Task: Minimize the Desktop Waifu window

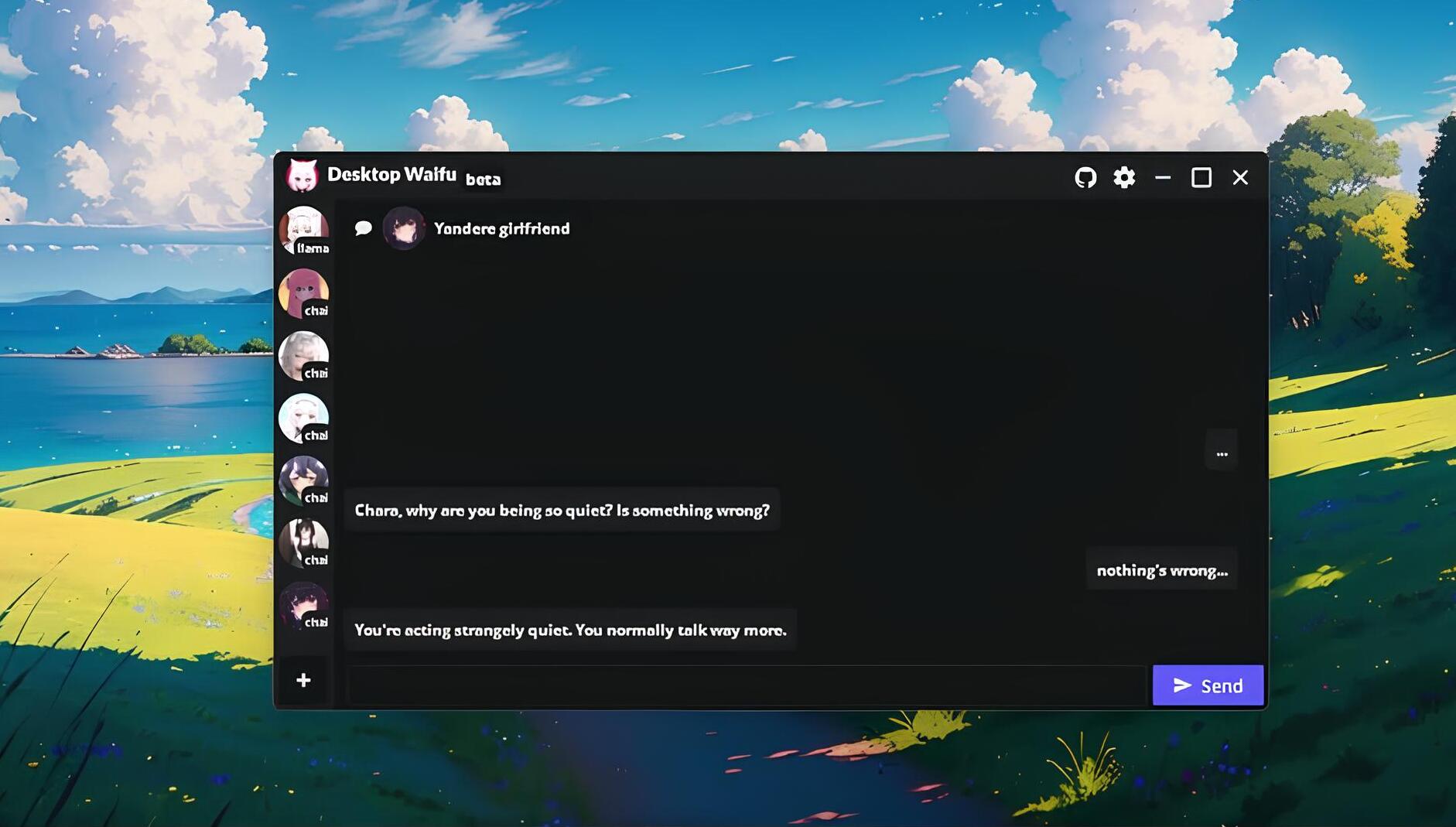Action: point(1163,178)
